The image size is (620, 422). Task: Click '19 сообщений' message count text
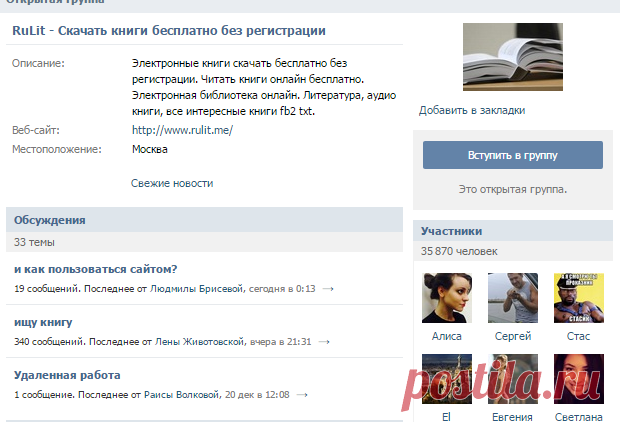click(x=47, y=289)
